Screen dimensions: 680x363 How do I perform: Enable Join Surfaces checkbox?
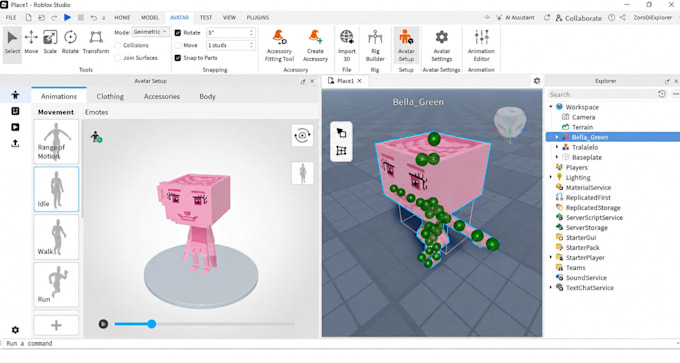click(118, 58)
